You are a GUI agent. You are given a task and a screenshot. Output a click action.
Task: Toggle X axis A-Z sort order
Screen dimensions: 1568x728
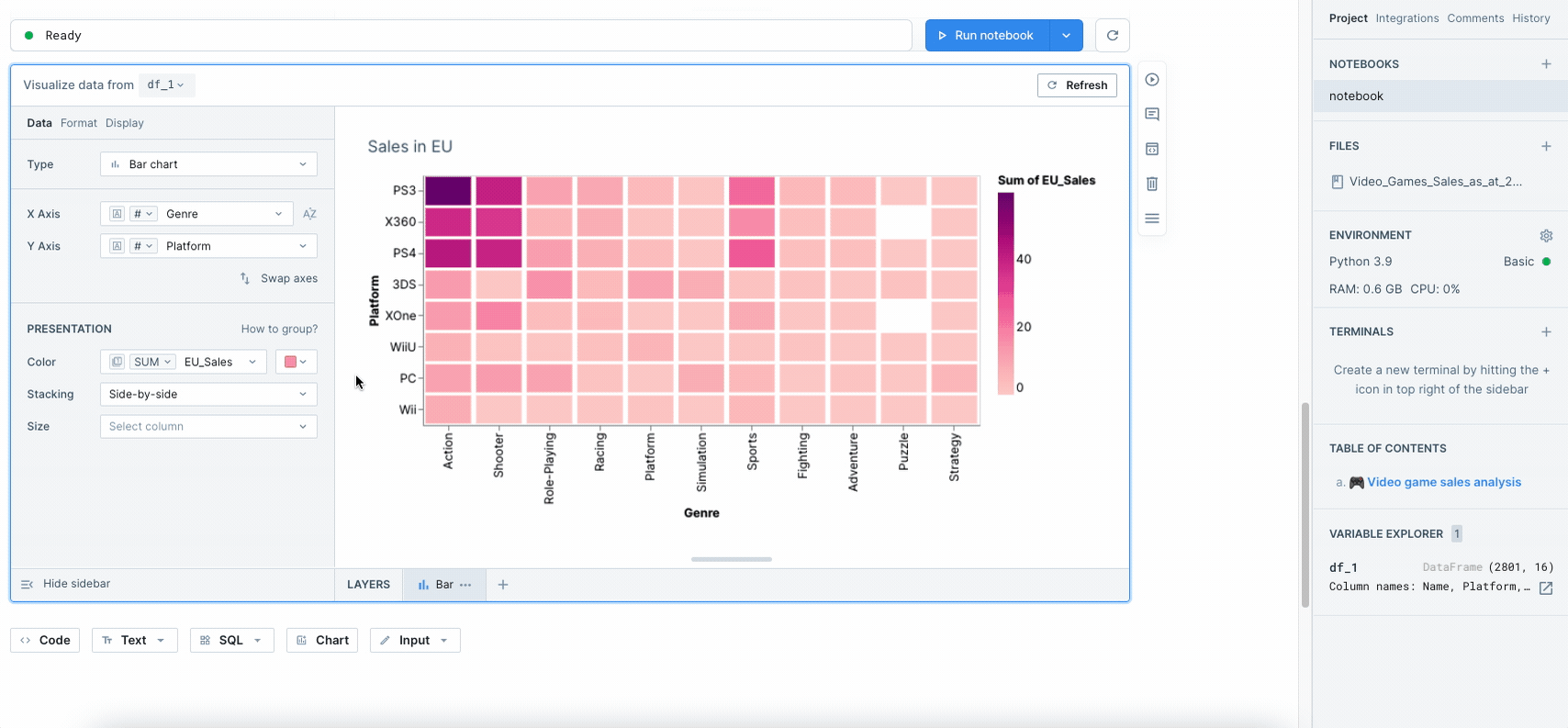pyautogui.click(x=309, y=214)
